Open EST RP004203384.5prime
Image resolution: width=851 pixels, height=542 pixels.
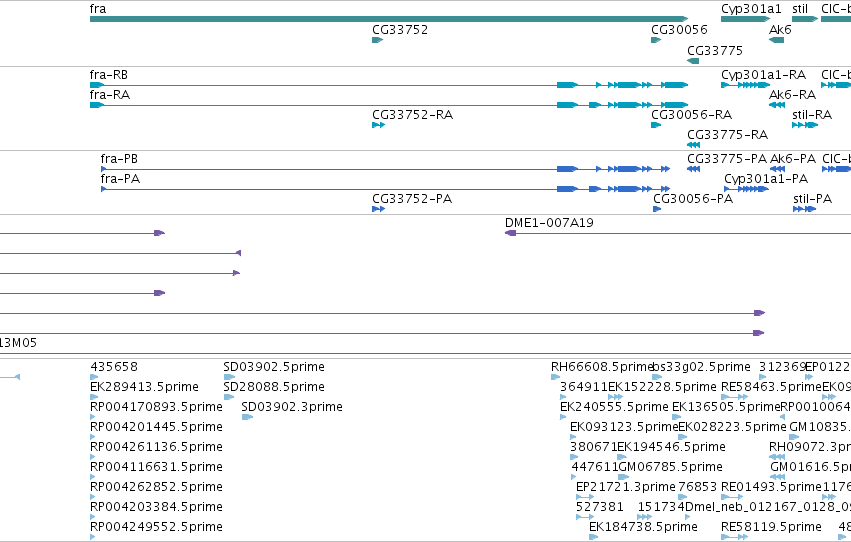pyautogui.click(x=156, y=507)
